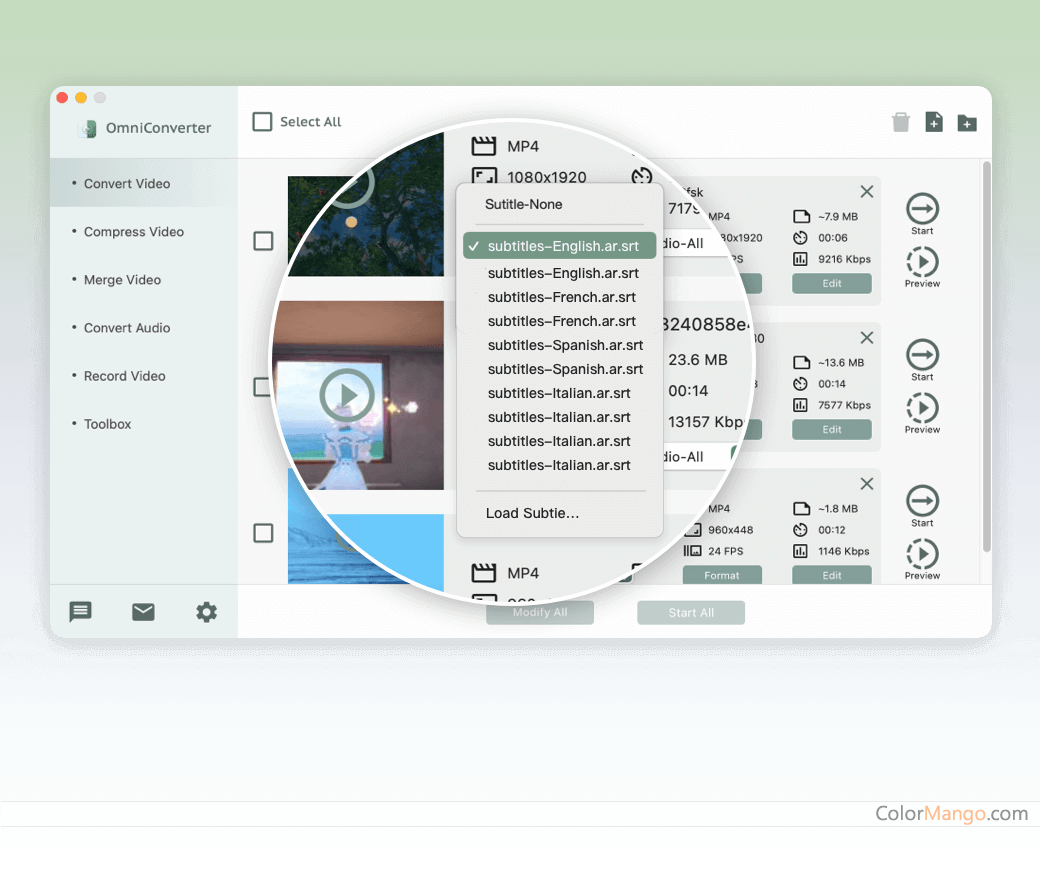This screenshot has height=874, width=1040.
Task: Click the magnified MP4 clapperboard icon
Action: pyautogui.click(x=484, y=146)
